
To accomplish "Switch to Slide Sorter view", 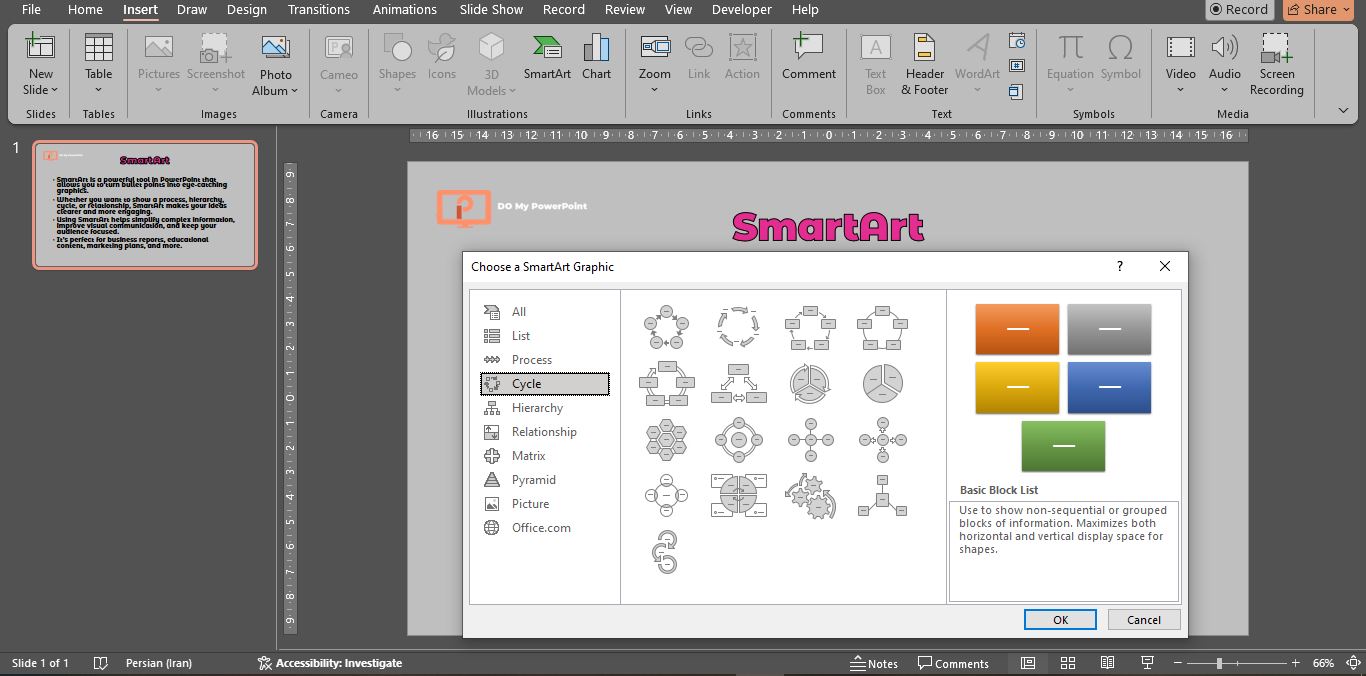I will point(1067,663).
